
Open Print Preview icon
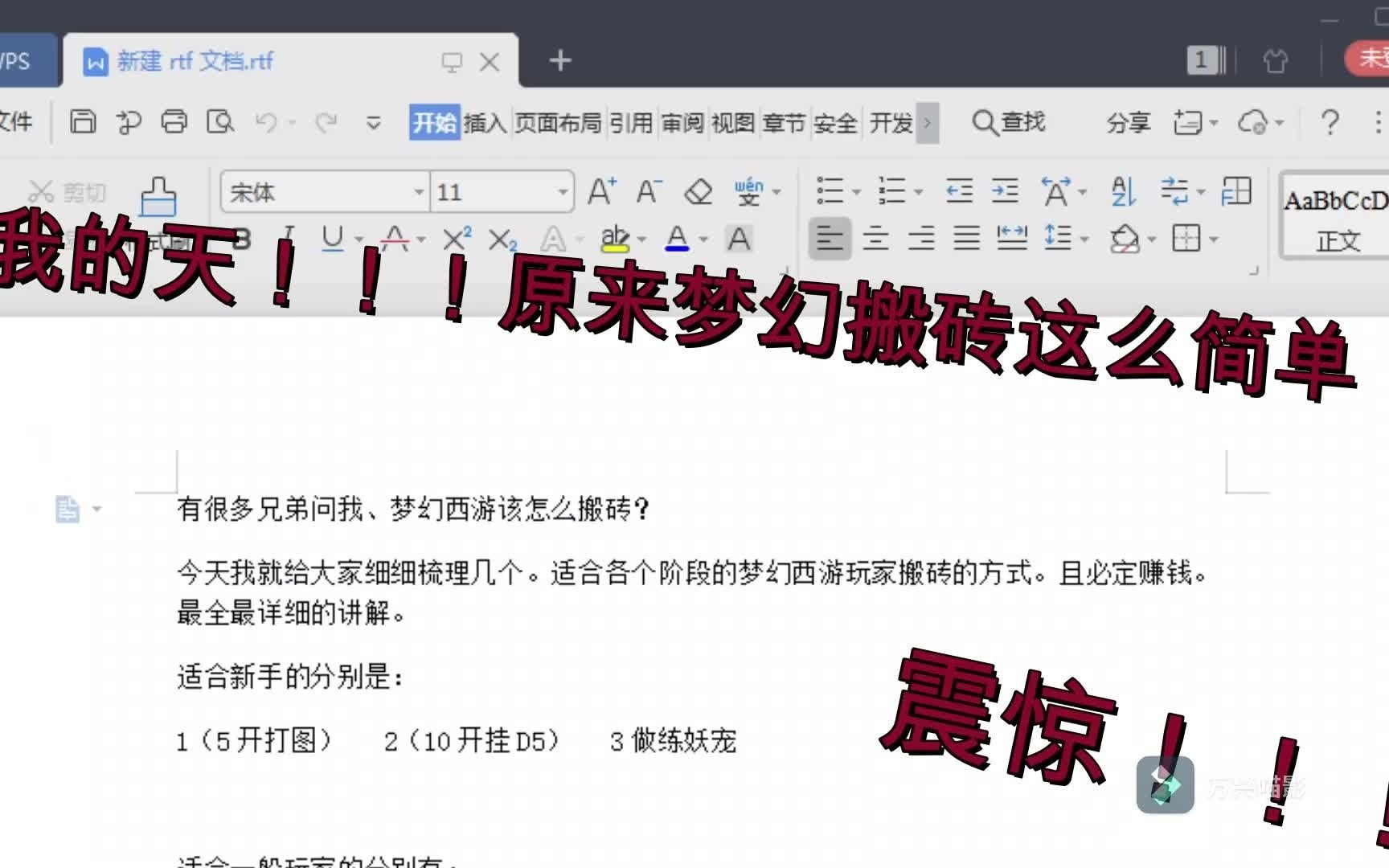[x=219, y=122]
